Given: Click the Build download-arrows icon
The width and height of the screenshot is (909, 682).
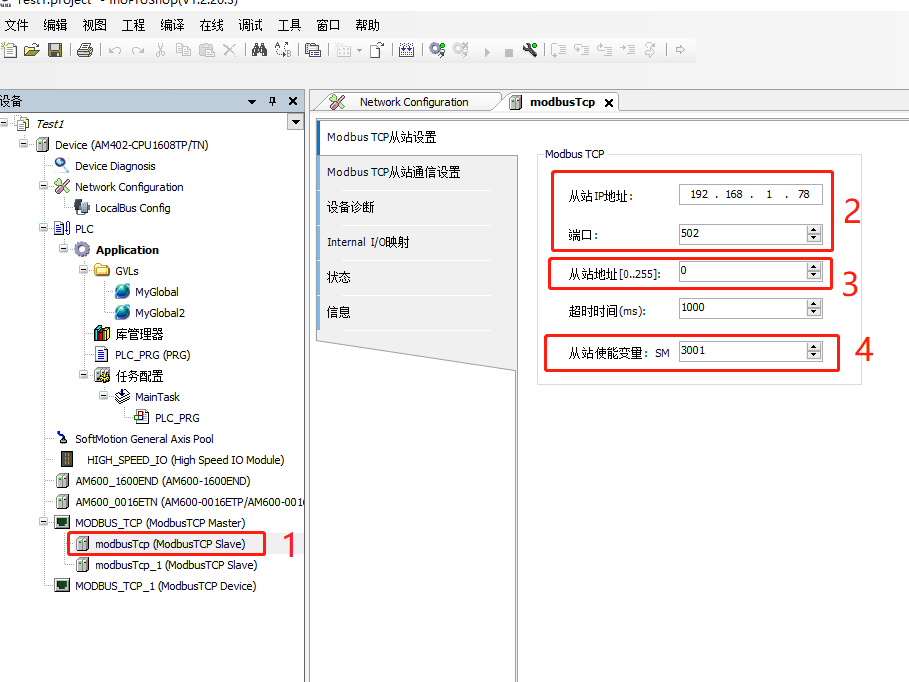Looking at the screenshot, I should pyautogui.click(x=405, y=50).
